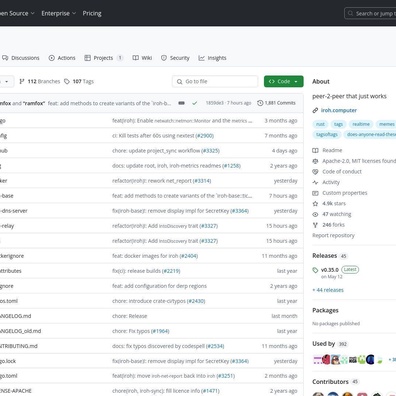Screen dimensions: 396x396
Task: Click the tags label icon
Action: click(67, 81)
